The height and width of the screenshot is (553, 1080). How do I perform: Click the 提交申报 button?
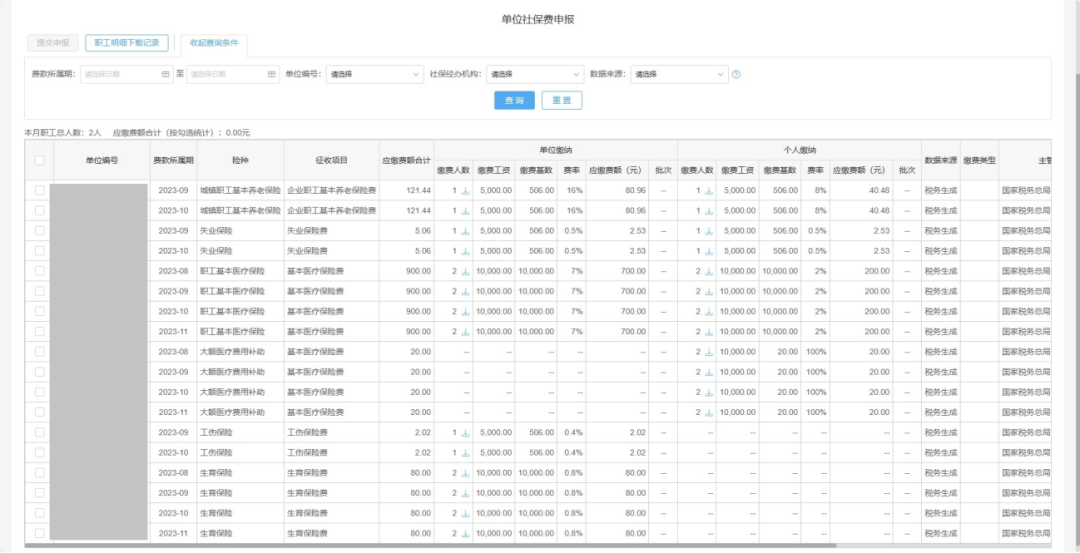click(53, 43)
